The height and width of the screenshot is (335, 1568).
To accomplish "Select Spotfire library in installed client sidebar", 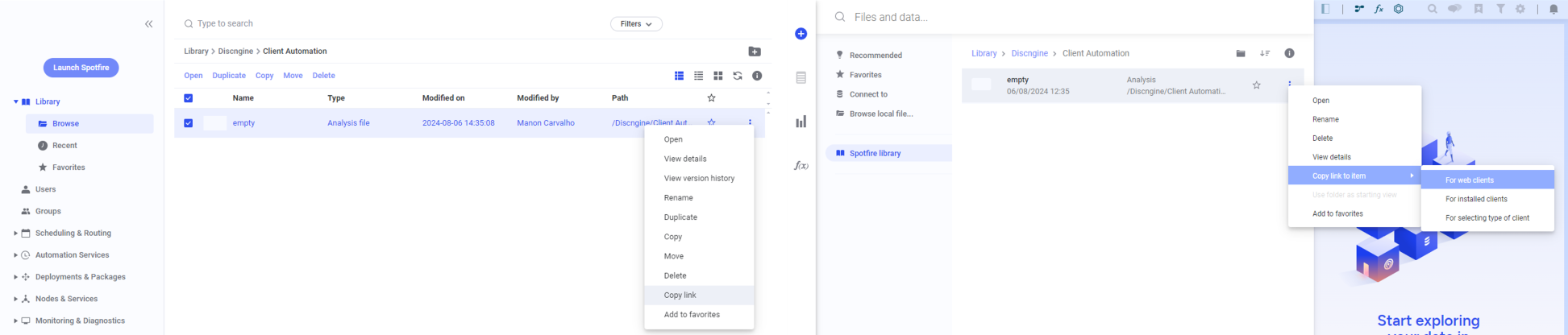I will [x=888, y=153].
